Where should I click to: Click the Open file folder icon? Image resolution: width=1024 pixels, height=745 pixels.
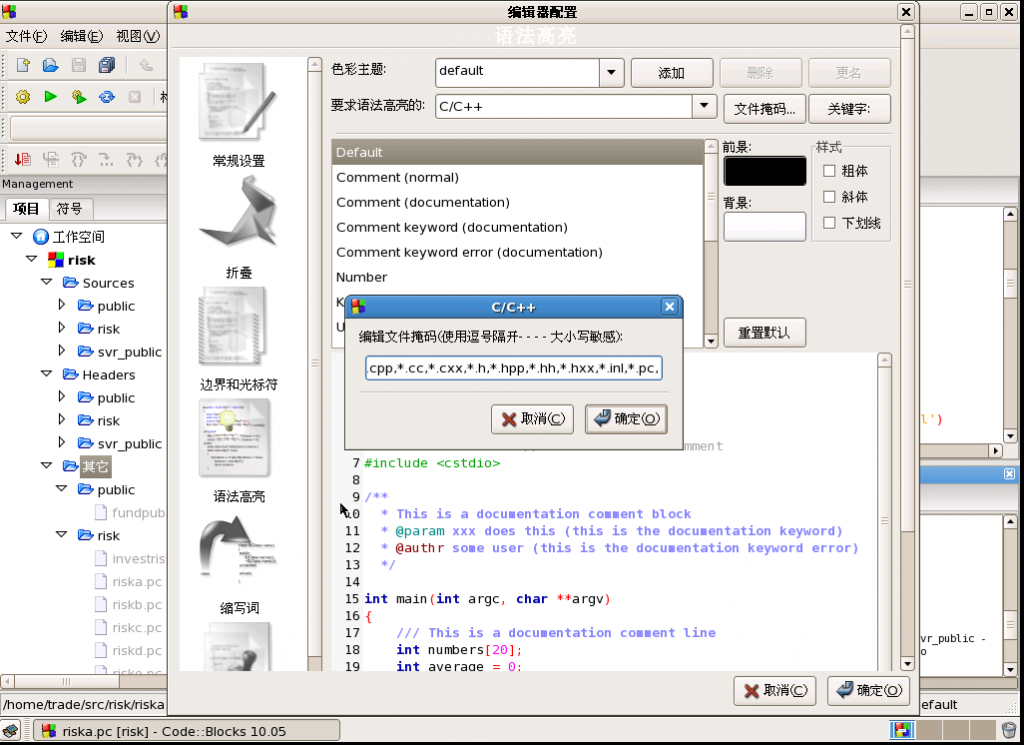[x=50, y=66]
